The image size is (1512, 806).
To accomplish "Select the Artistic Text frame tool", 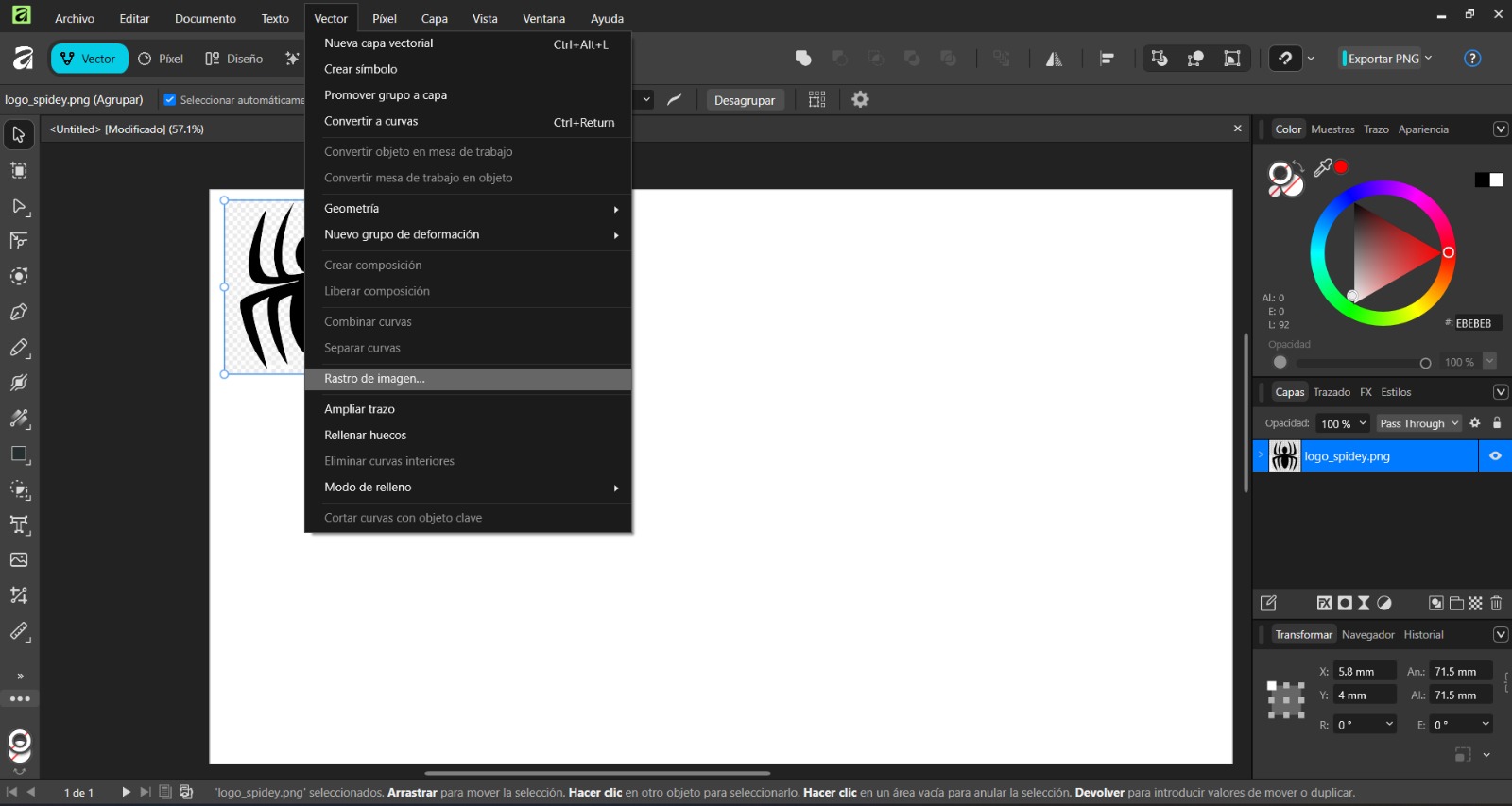I will click(19, 524).
